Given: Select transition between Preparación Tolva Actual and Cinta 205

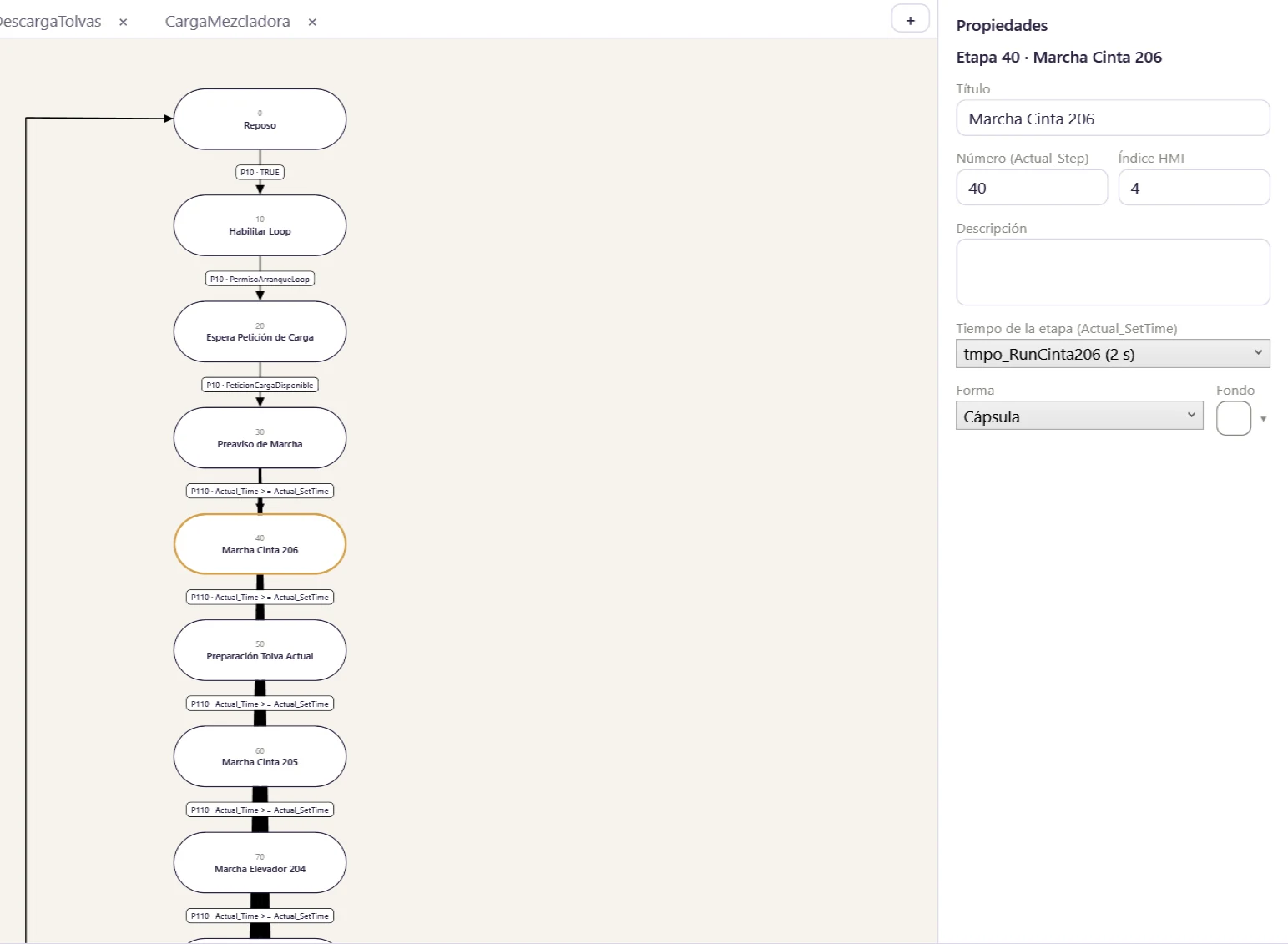Looking at the screenshot, I should pyautogui.click(x=260, y=704).
